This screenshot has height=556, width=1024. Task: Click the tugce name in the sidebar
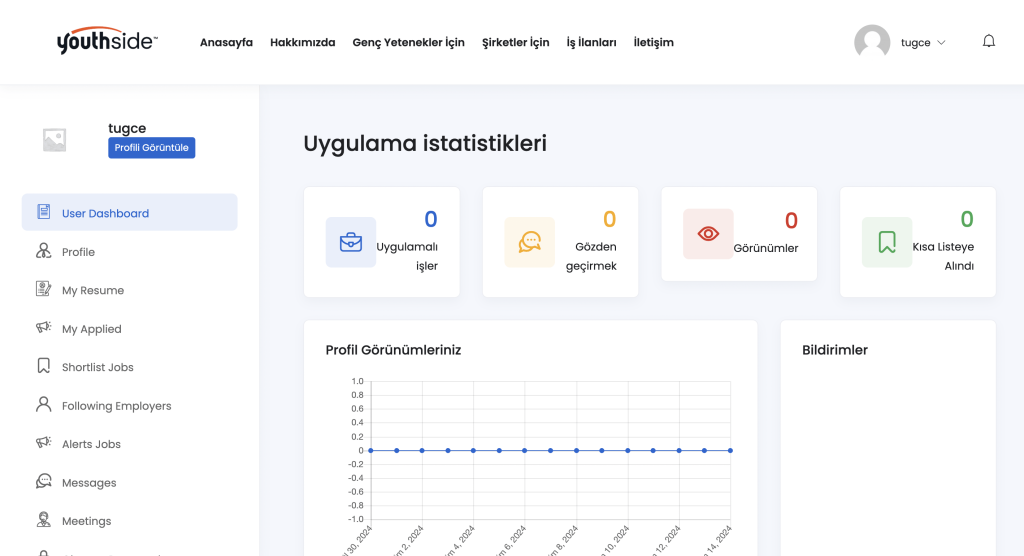click(x=127, y=129)
